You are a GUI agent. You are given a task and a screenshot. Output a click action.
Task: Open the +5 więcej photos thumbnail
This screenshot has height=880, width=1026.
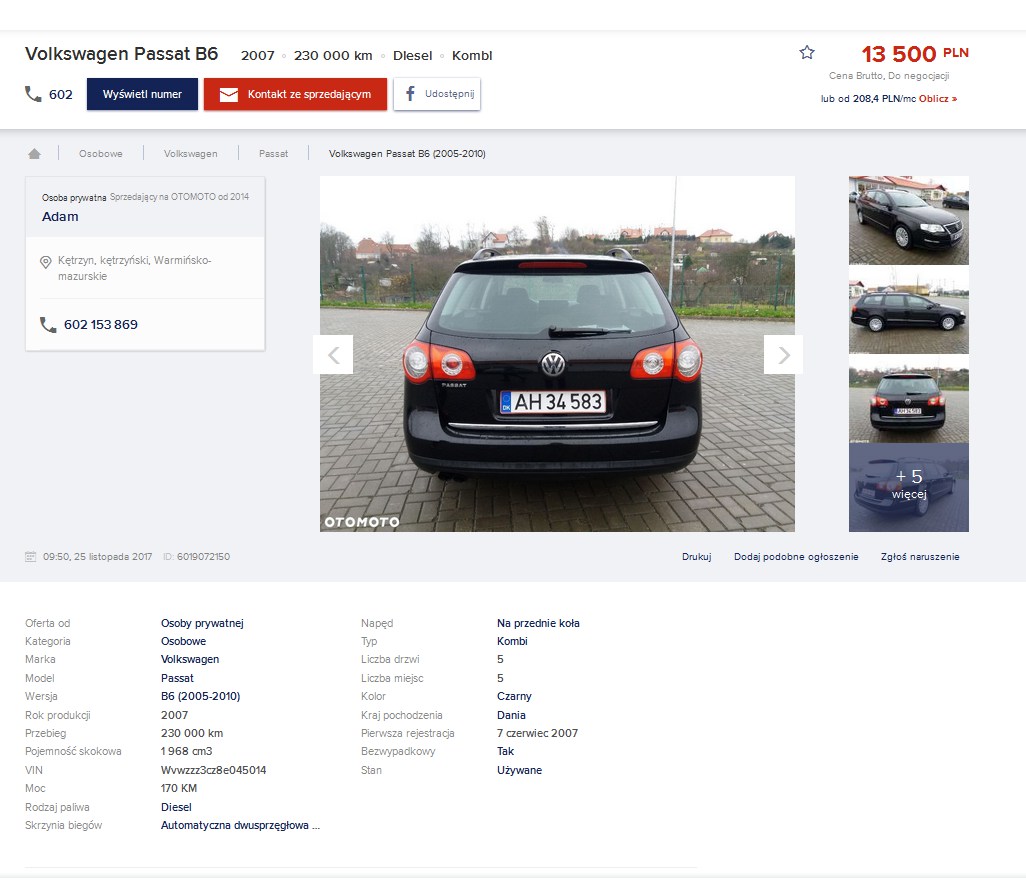click(908, 487)
